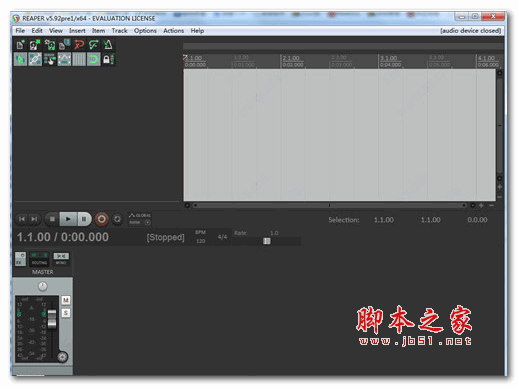Image resolution: width=518 pixels, height=387 pixels.
Task: Click the [Stopped] status text
Action: 165,237
